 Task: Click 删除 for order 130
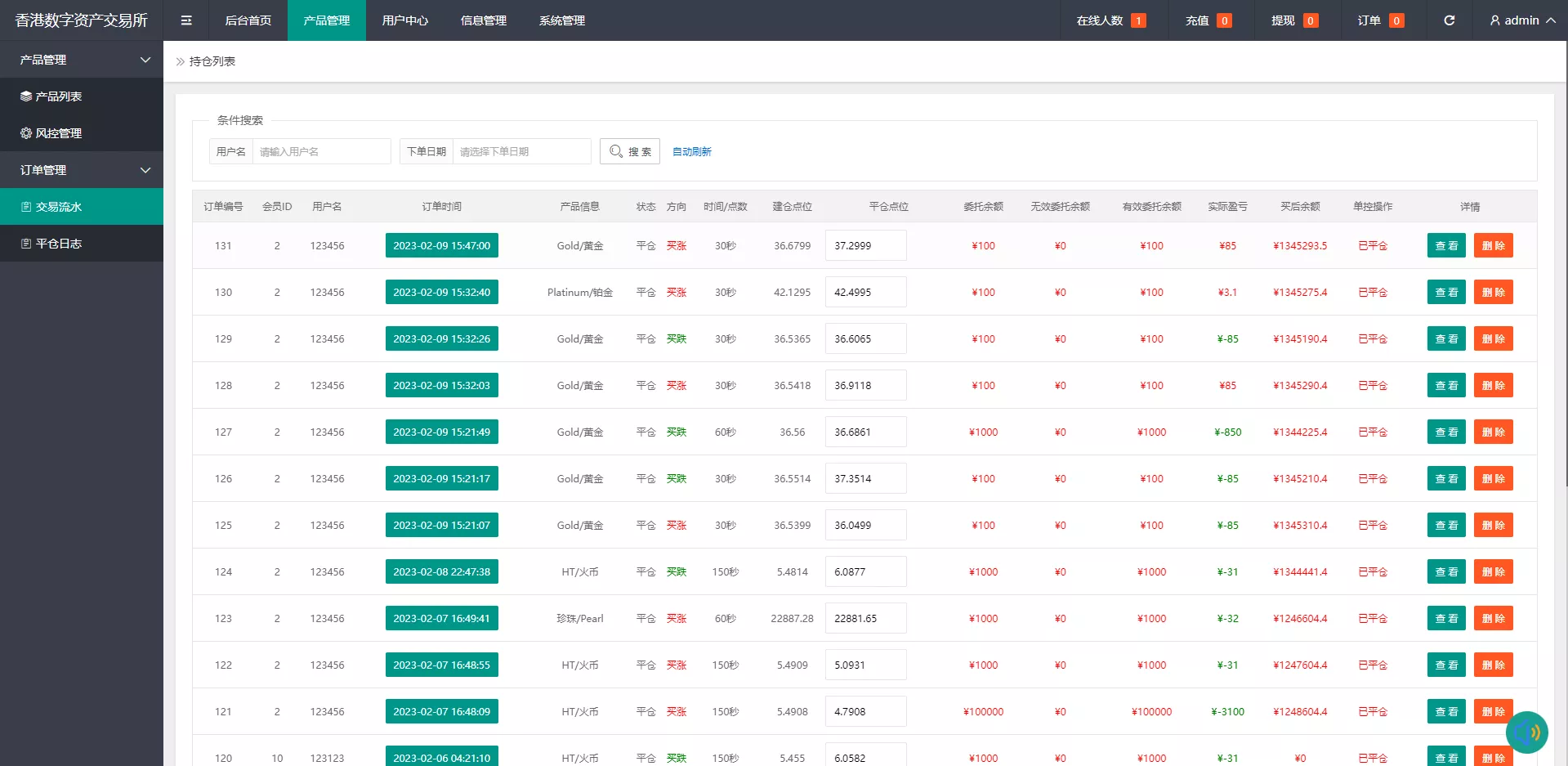click(1493, 292)
